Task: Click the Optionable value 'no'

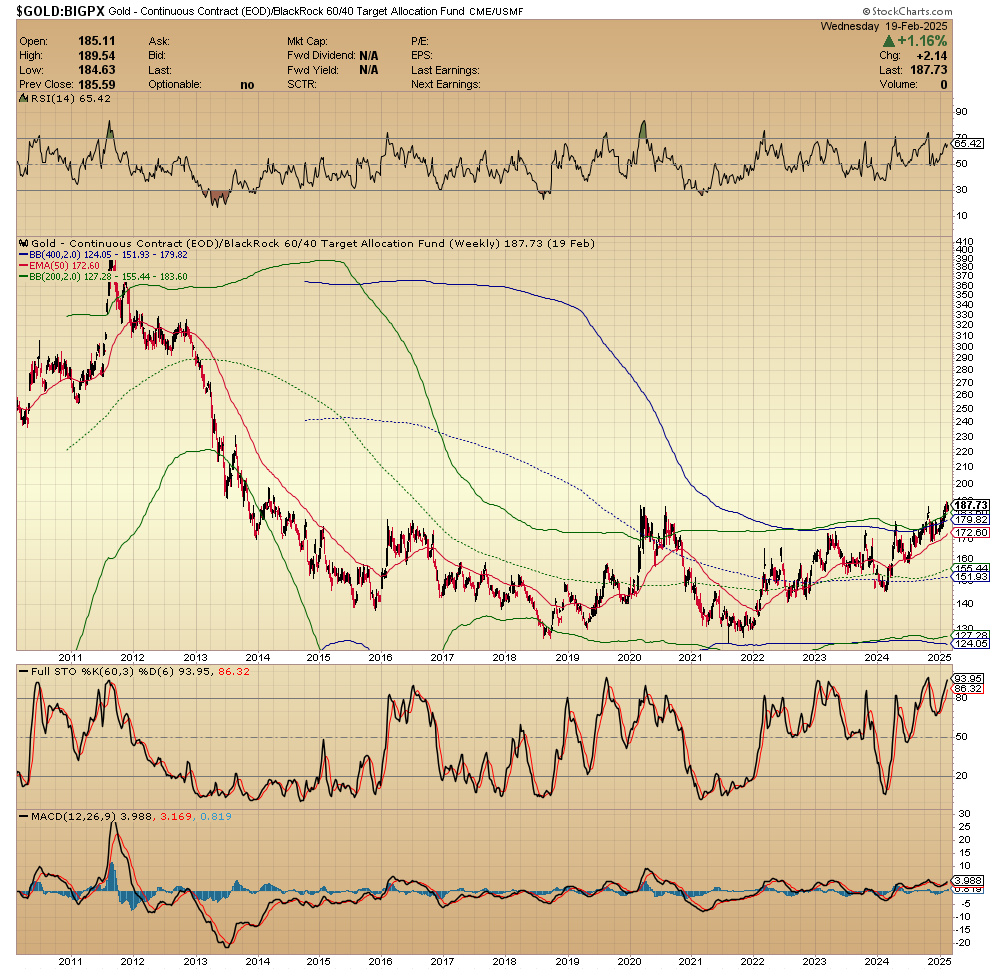Action: (x=248, y=85)
